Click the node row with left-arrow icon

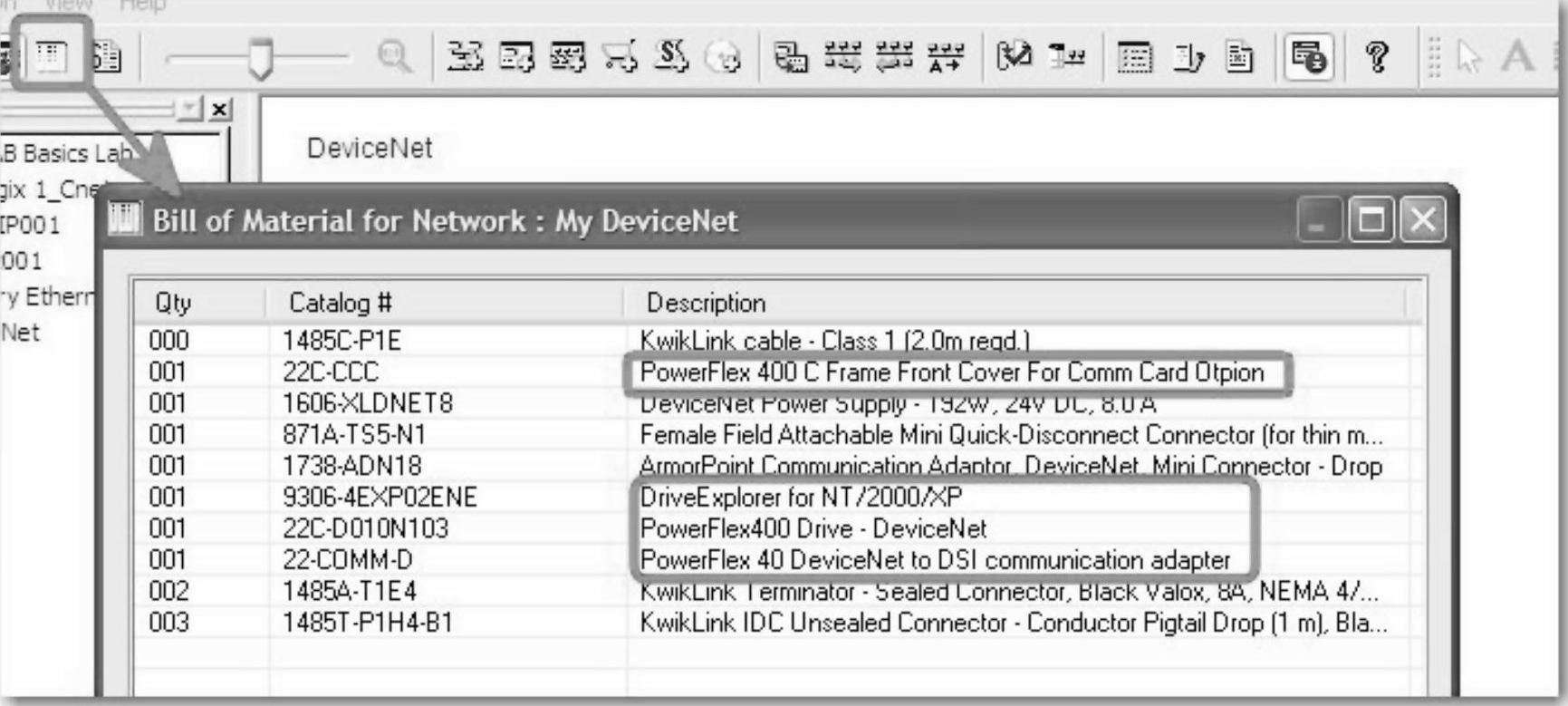click(x=894, y=57)
